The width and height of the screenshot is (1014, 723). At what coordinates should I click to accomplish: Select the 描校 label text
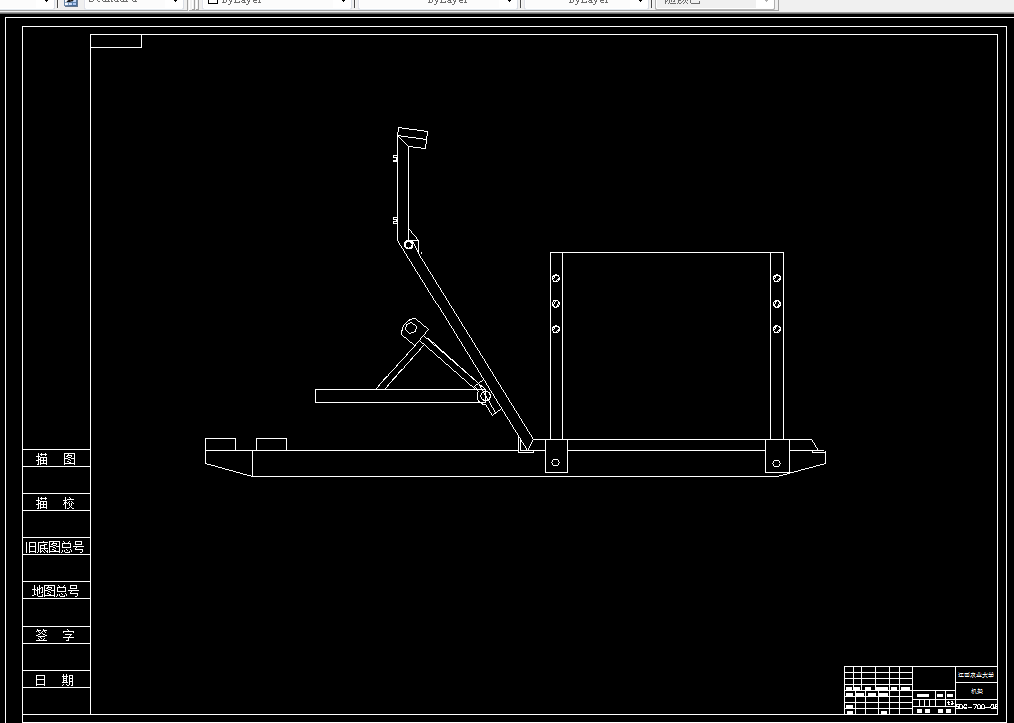(x=56, y=503)
